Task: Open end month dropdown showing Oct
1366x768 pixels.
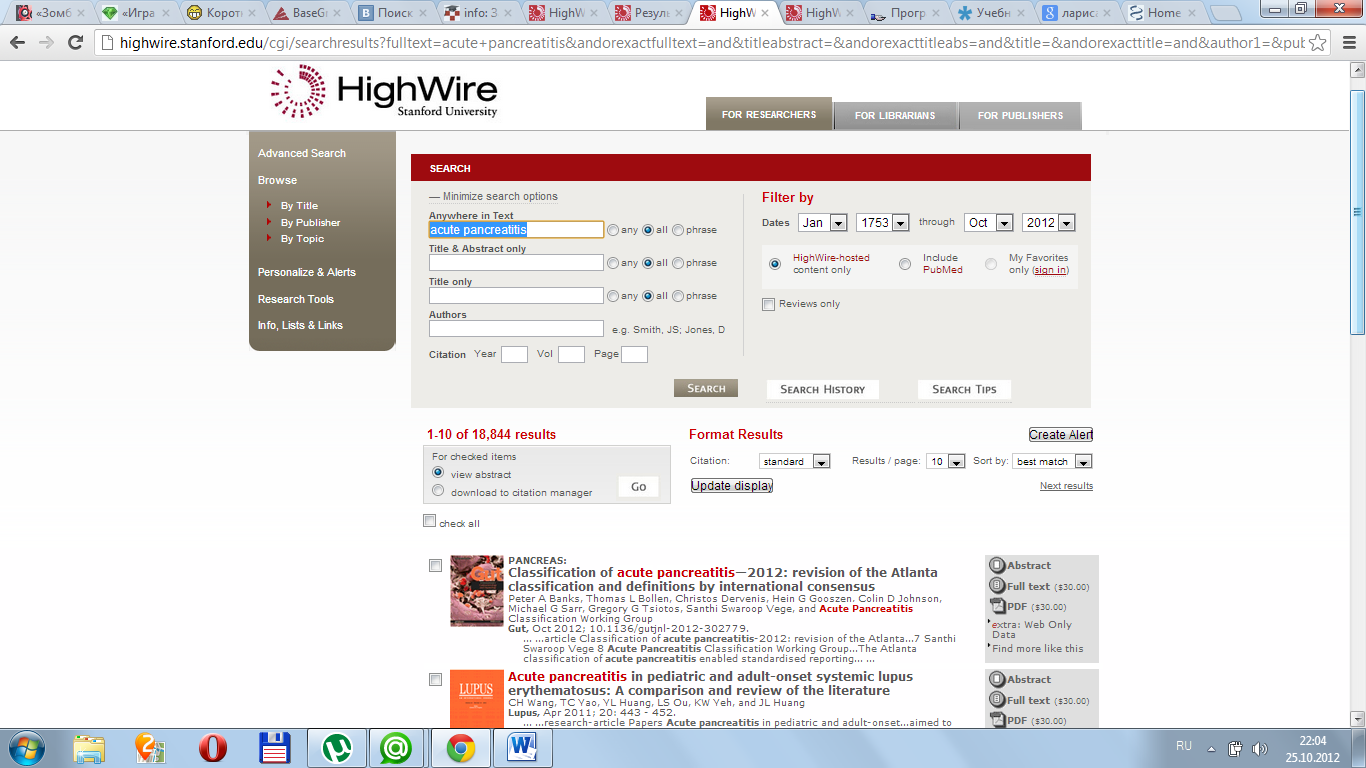Action: point(989,223)
